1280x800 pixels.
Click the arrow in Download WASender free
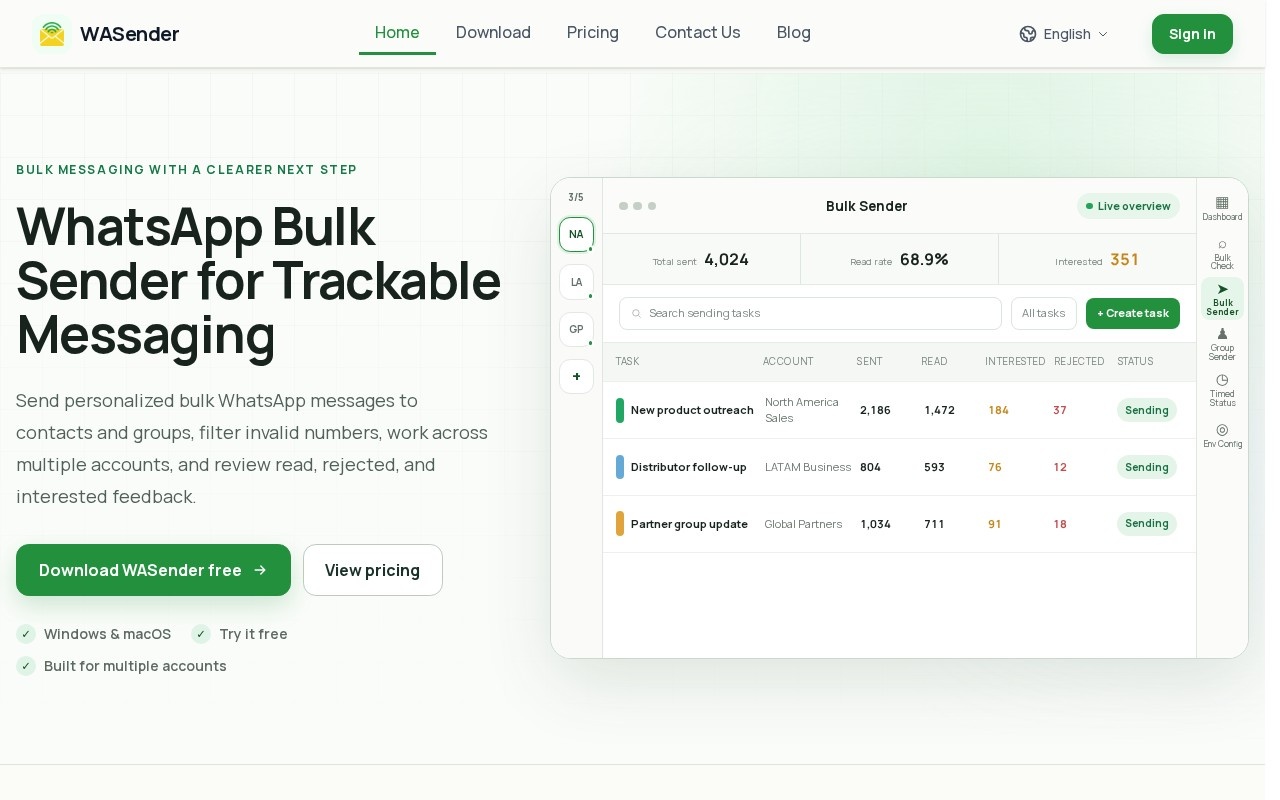tap(260, 570)
